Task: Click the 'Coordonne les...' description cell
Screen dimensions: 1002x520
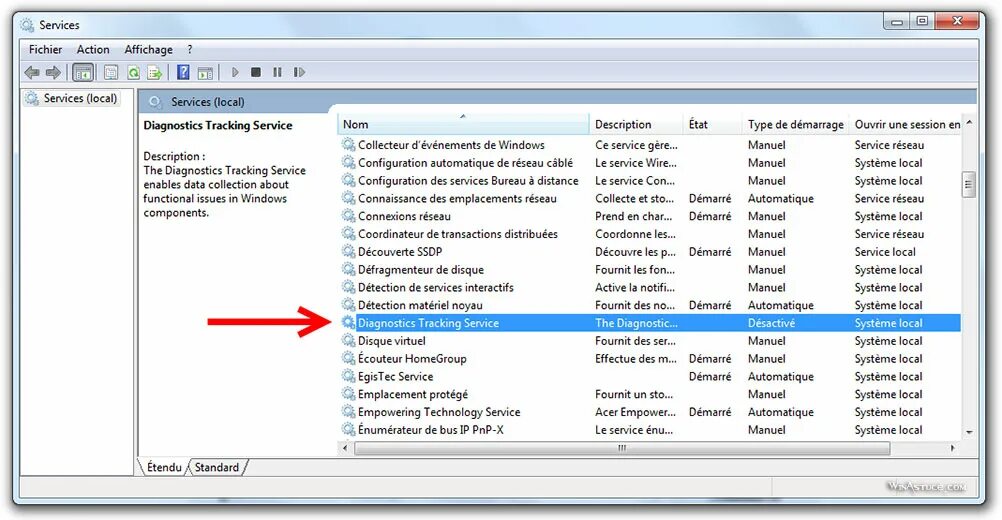Action: pyautogui.click(x=635, y=234)
